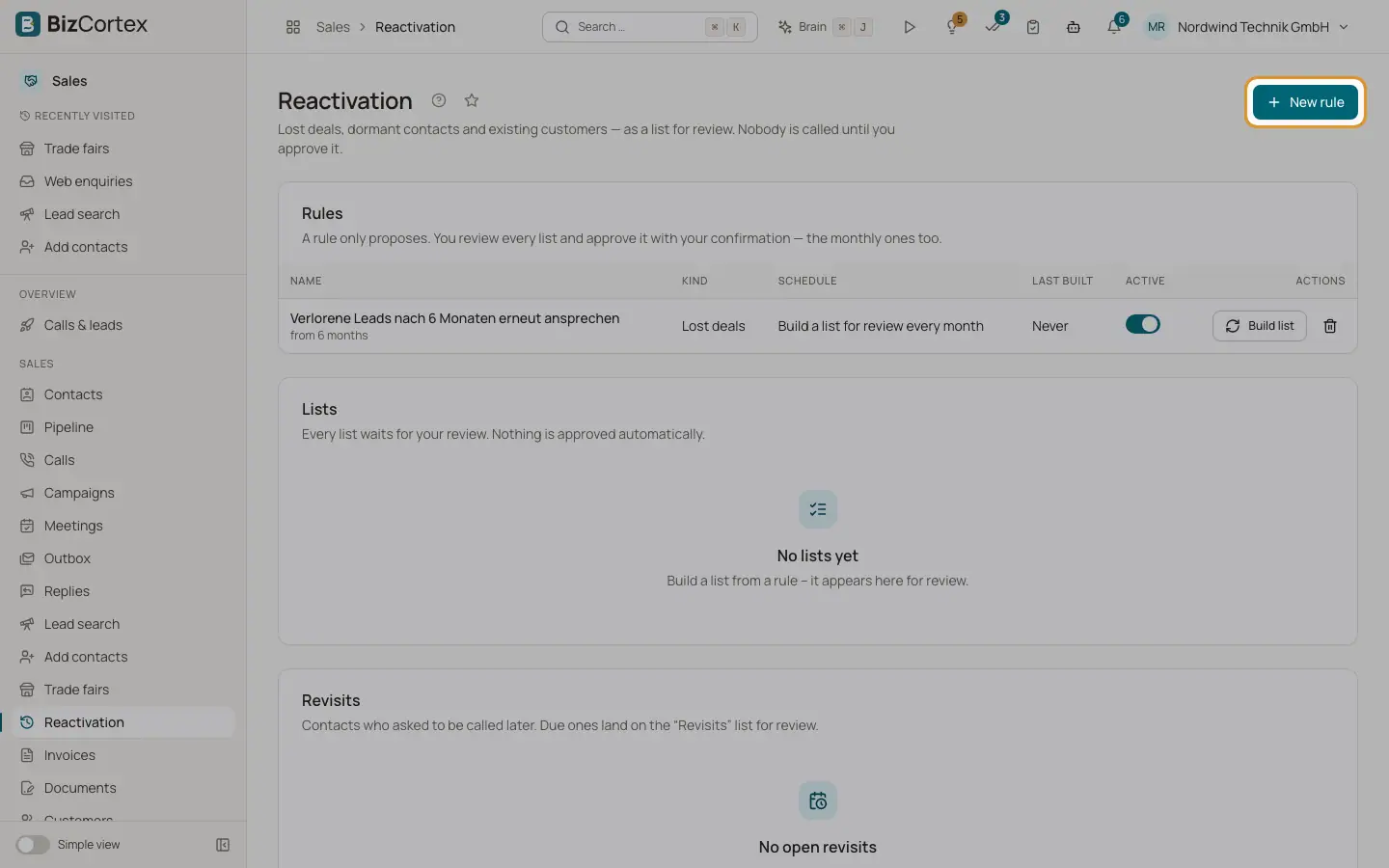Delete the Verlorene Leads rule via trash icon

[x=1330, y=326]
